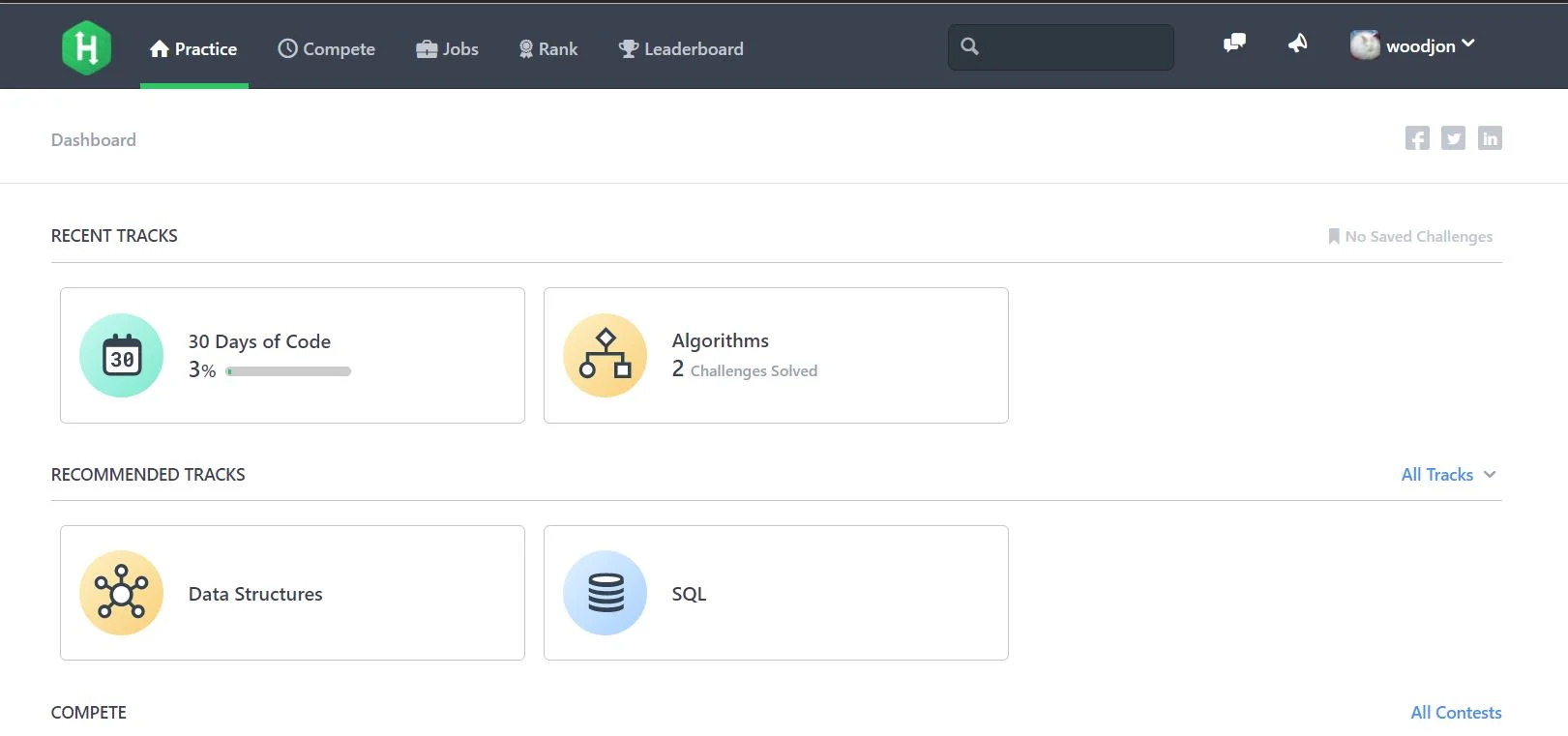Viewport: 1568px width, 736px height.
Task: Open the All Contests link
Action: [1456, 713]
